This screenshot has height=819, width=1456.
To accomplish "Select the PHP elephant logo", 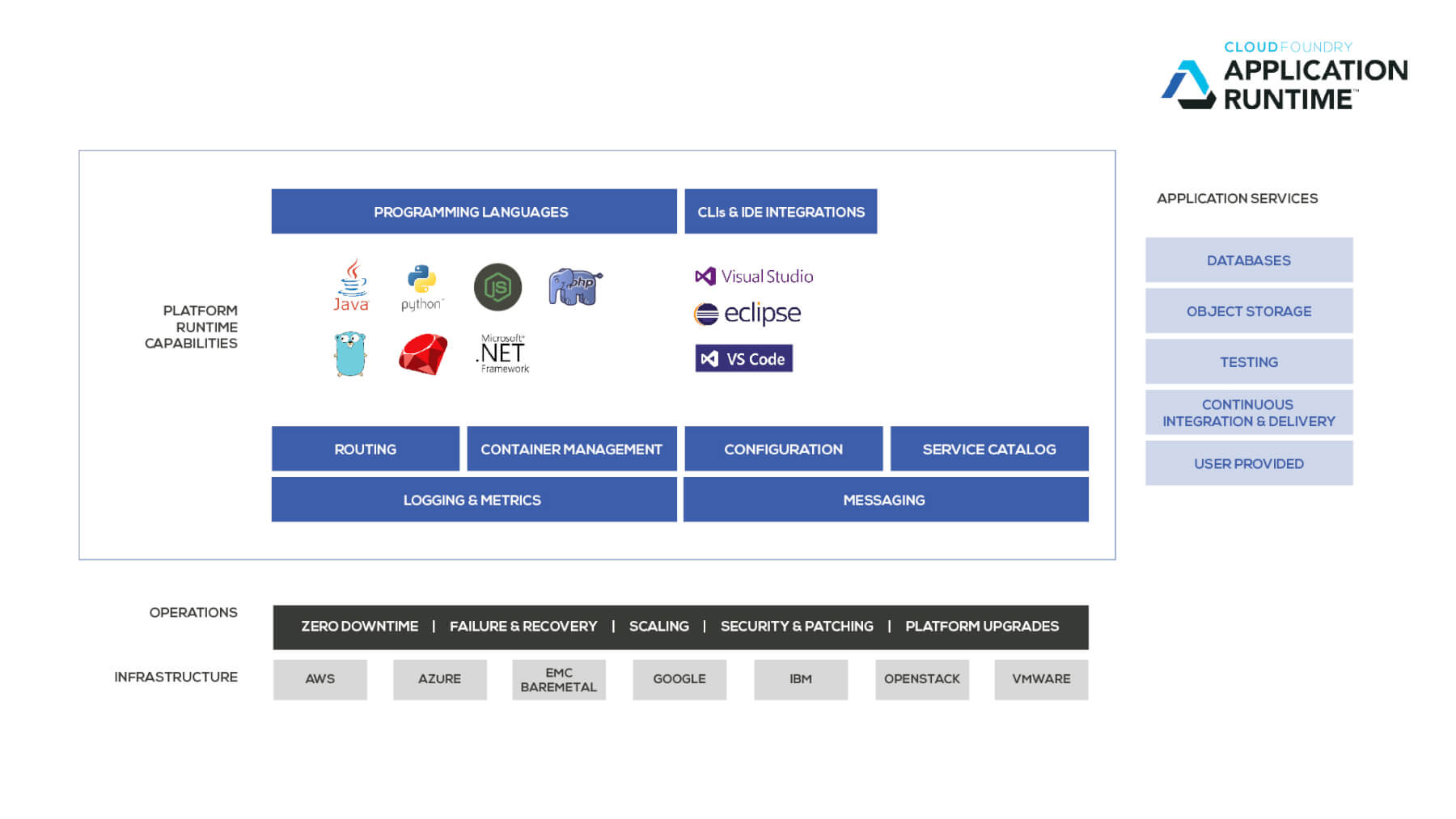I will pyautogui.click(x=575, y=287).
